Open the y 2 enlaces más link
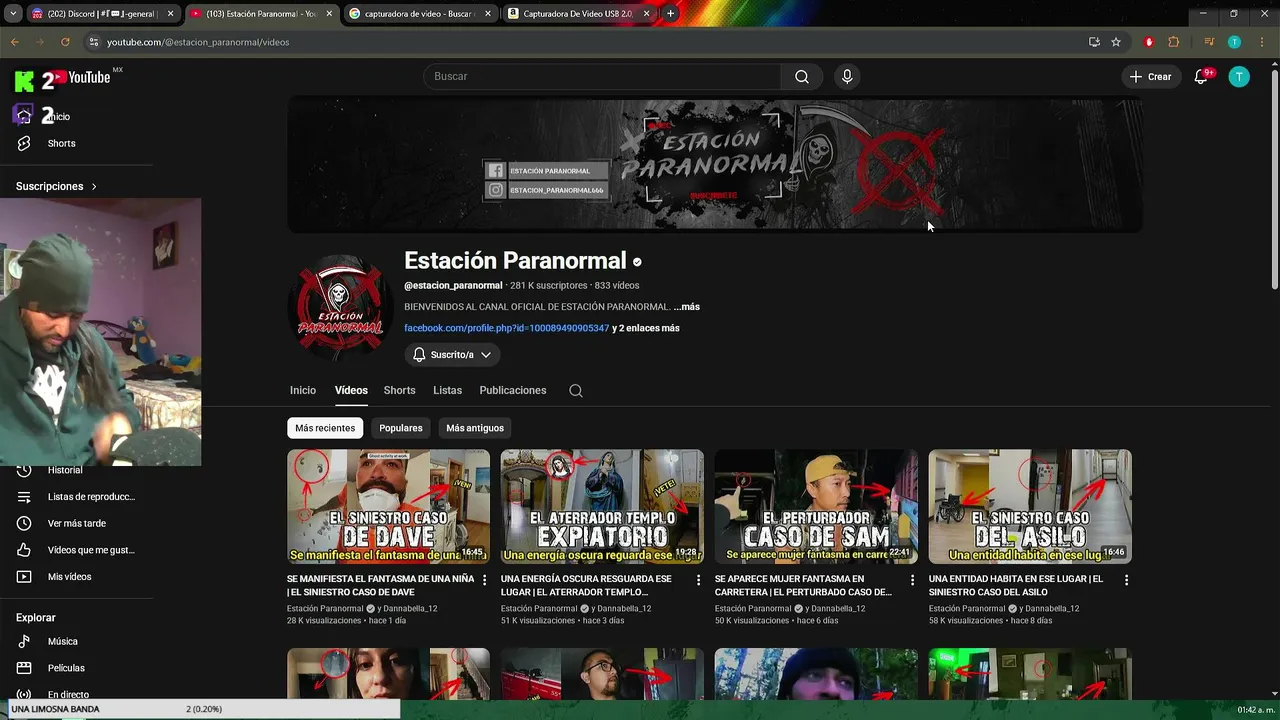The image size is (1280, 720). (646, 328)
